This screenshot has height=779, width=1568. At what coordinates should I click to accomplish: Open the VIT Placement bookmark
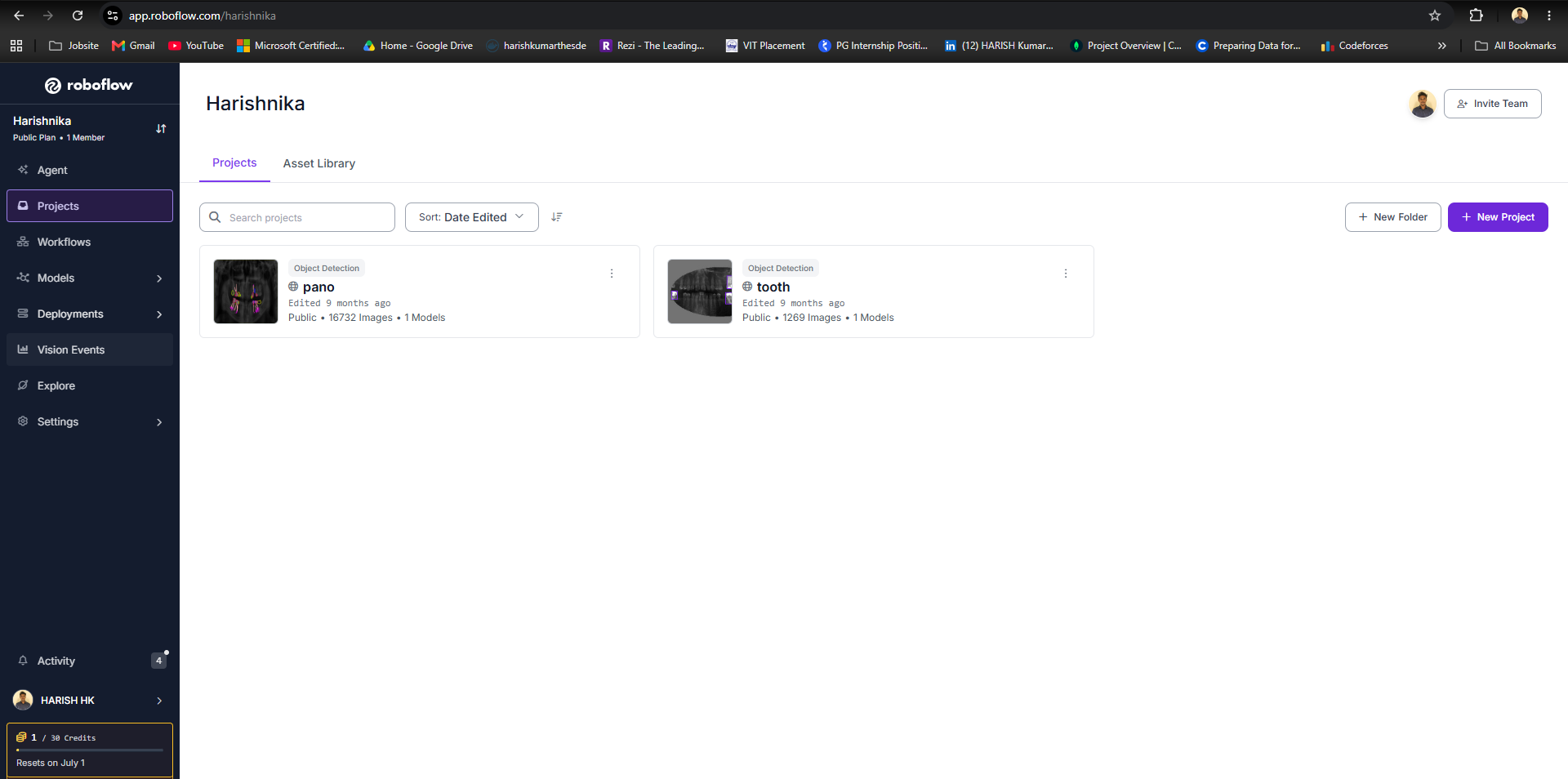click(x=765, y=46)
